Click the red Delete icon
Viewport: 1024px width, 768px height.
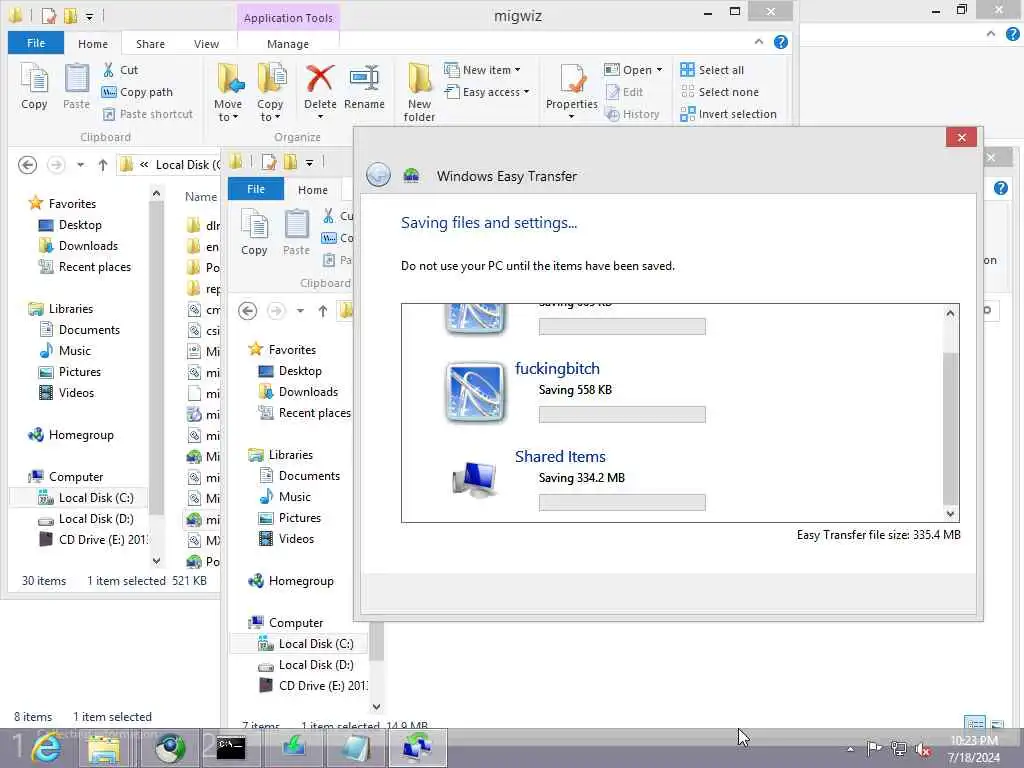coord(320,78)
